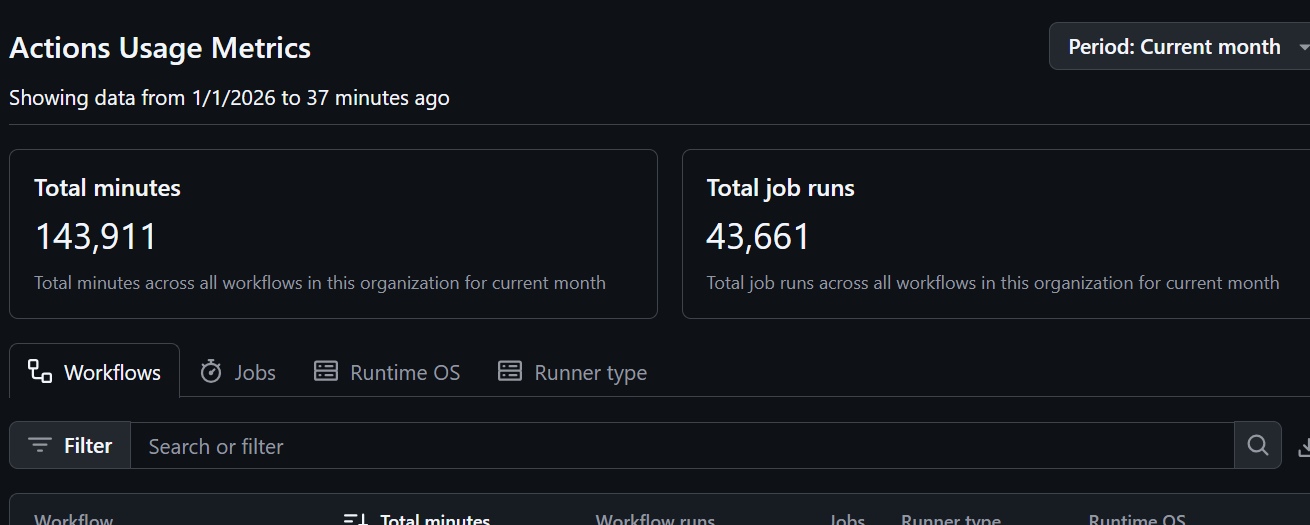Click the magnifying glass search icon
Viewport: 1310px width, 525px height.
pos(1258,446)
